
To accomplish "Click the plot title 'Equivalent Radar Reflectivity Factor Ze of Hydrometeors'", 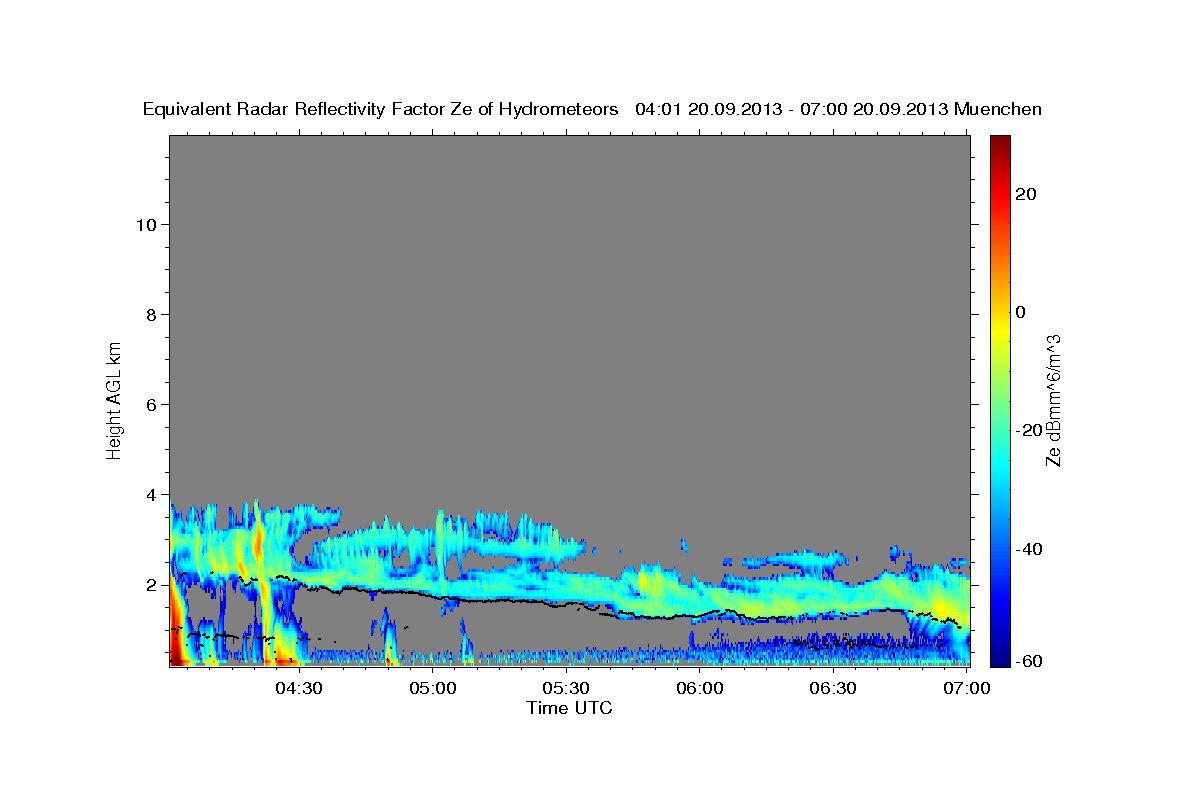I will point(381,109).
